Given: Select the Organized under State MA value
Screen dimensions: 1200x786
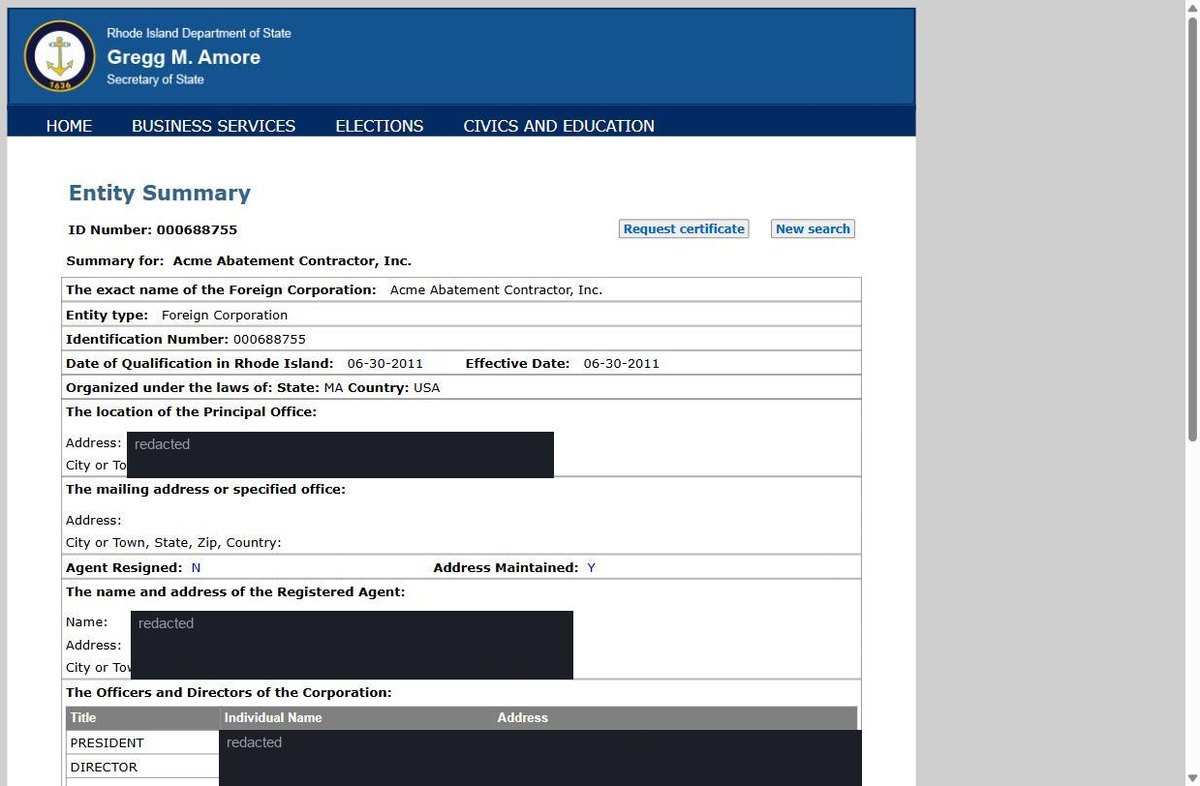Looking at the screenshot, I should coord(333,387).
